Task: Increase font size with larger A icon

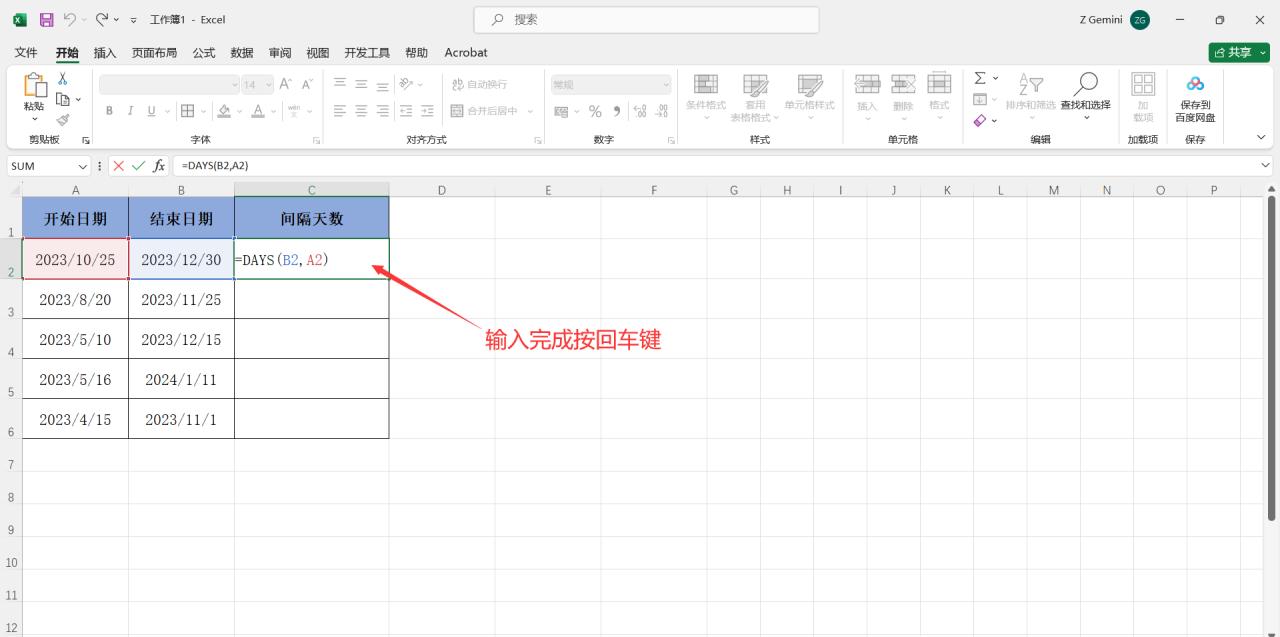Action: pyautogui.click(x=285, y=85)
